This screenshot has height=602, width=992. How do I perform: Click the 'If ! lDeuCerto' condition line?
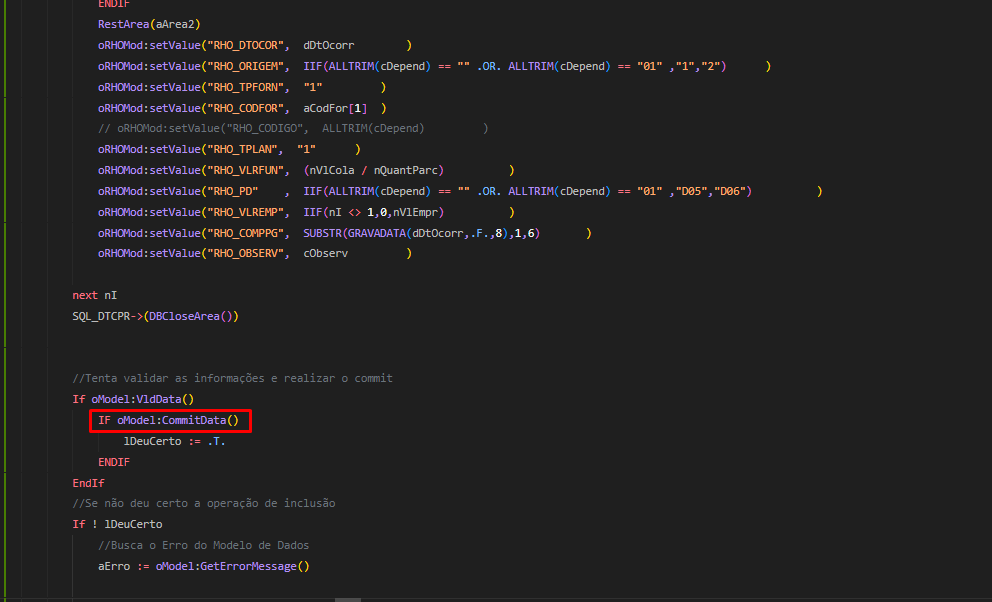[x=117, y=524]
